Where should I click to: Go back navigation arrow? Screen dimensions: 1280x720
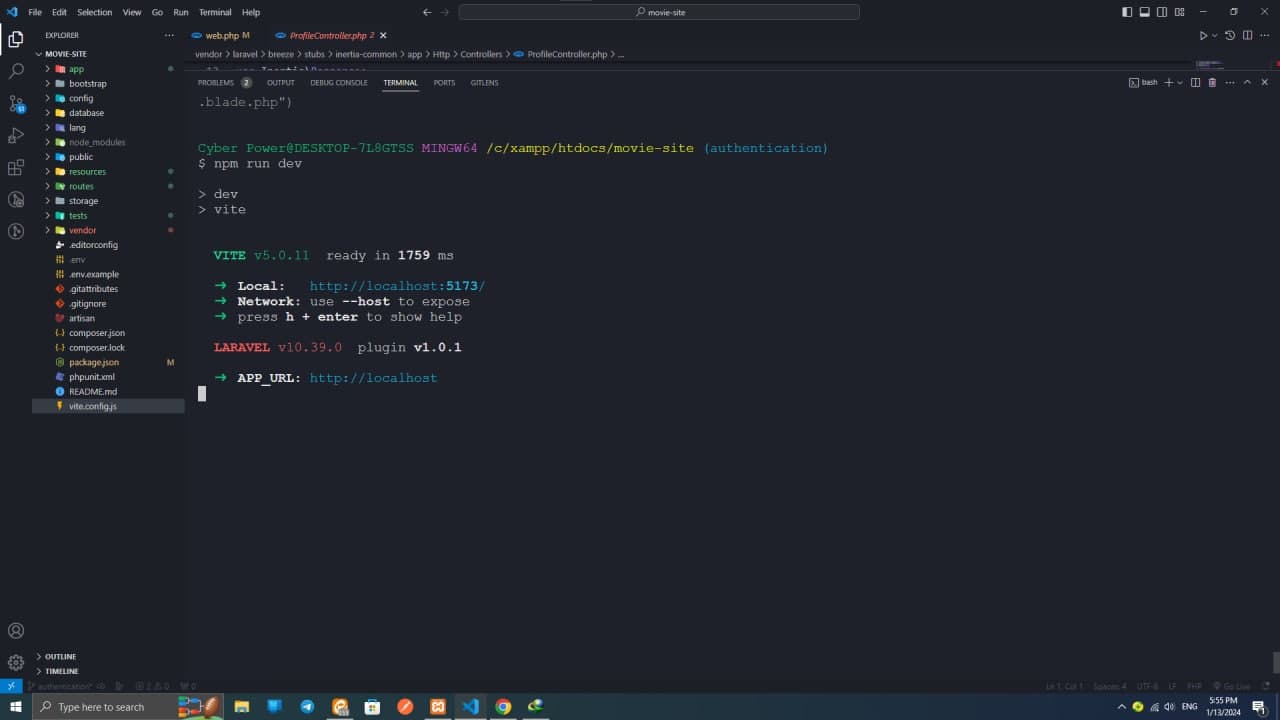pos(427,12)
